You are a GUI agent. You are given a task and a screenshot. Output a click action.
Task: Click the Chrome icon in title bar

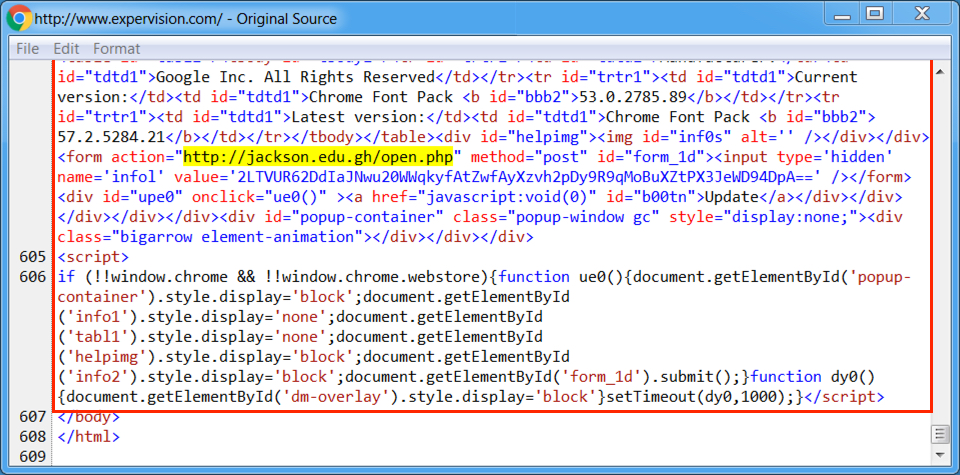click(19, 18)
